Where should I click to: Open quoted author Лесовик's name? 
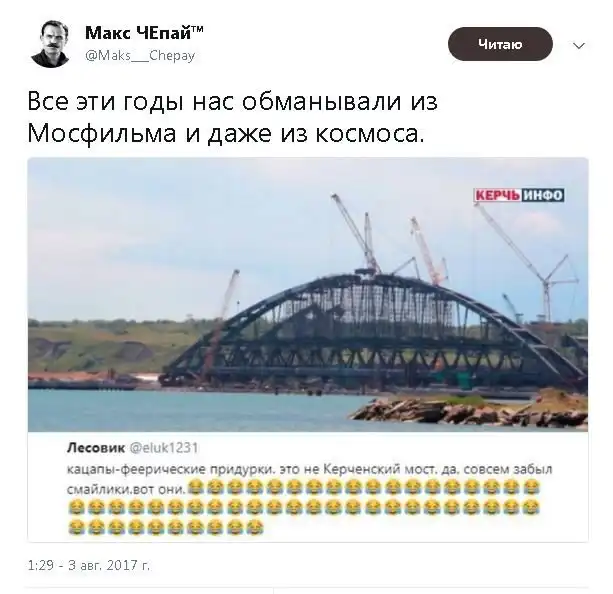pyautogui.click(x=96, y=447)
